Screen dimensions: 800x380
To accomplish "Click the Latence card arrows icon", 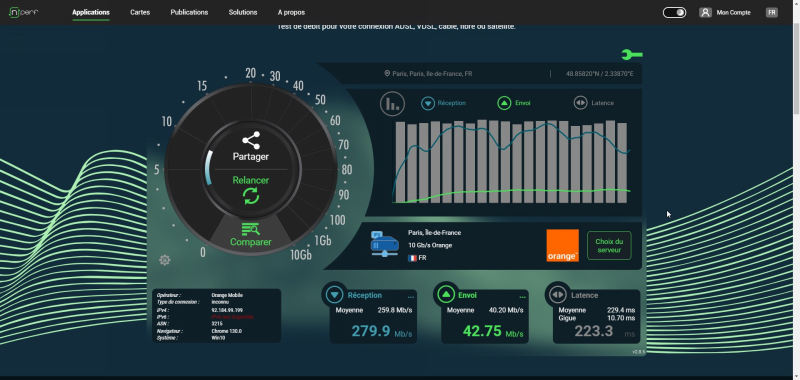I will click(557, 294).
